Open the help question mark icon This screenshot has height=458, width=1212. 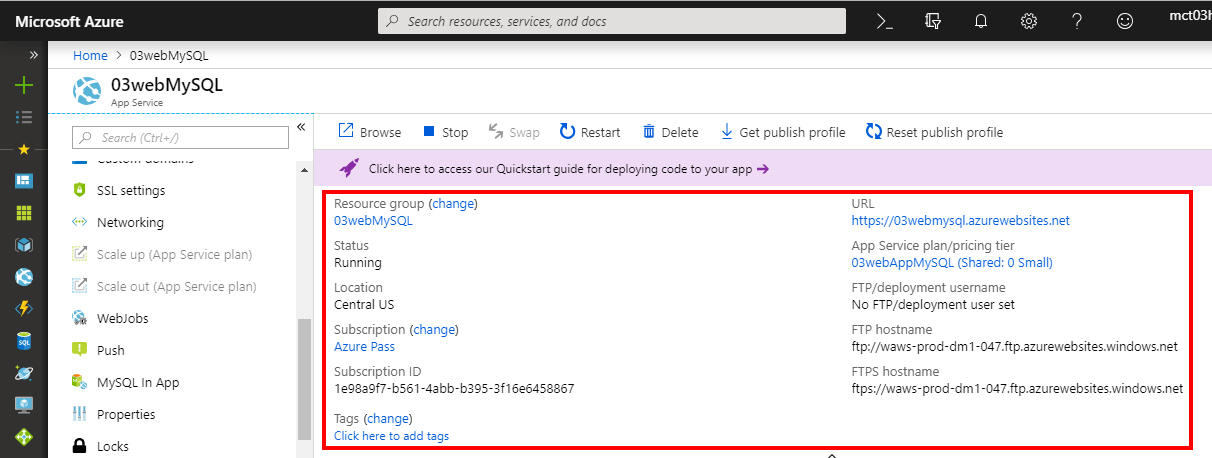pyautogui.click(x=1077, y=21)
